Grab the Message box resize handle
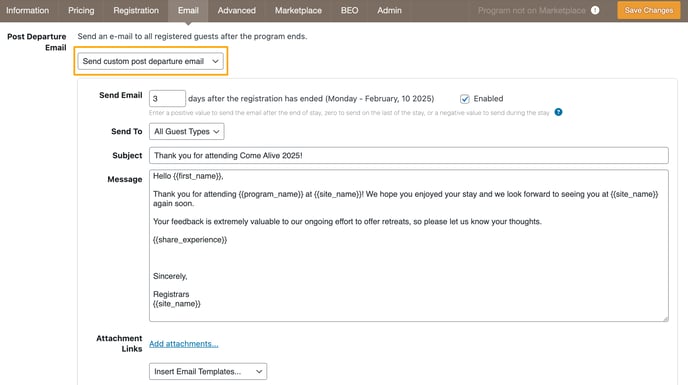This screenshot has height=385, width=688. [x=665, y=318]
